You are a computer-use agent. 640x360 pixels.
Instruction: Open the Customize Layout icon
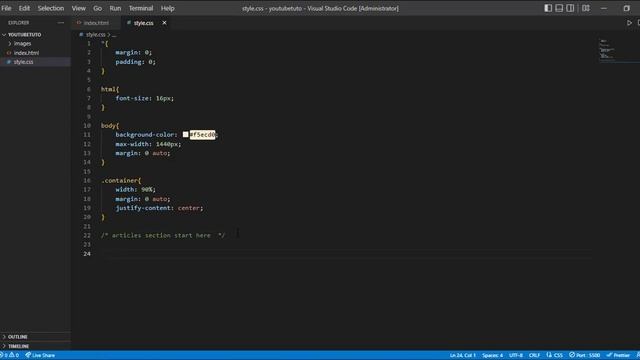tap(586, 8)
